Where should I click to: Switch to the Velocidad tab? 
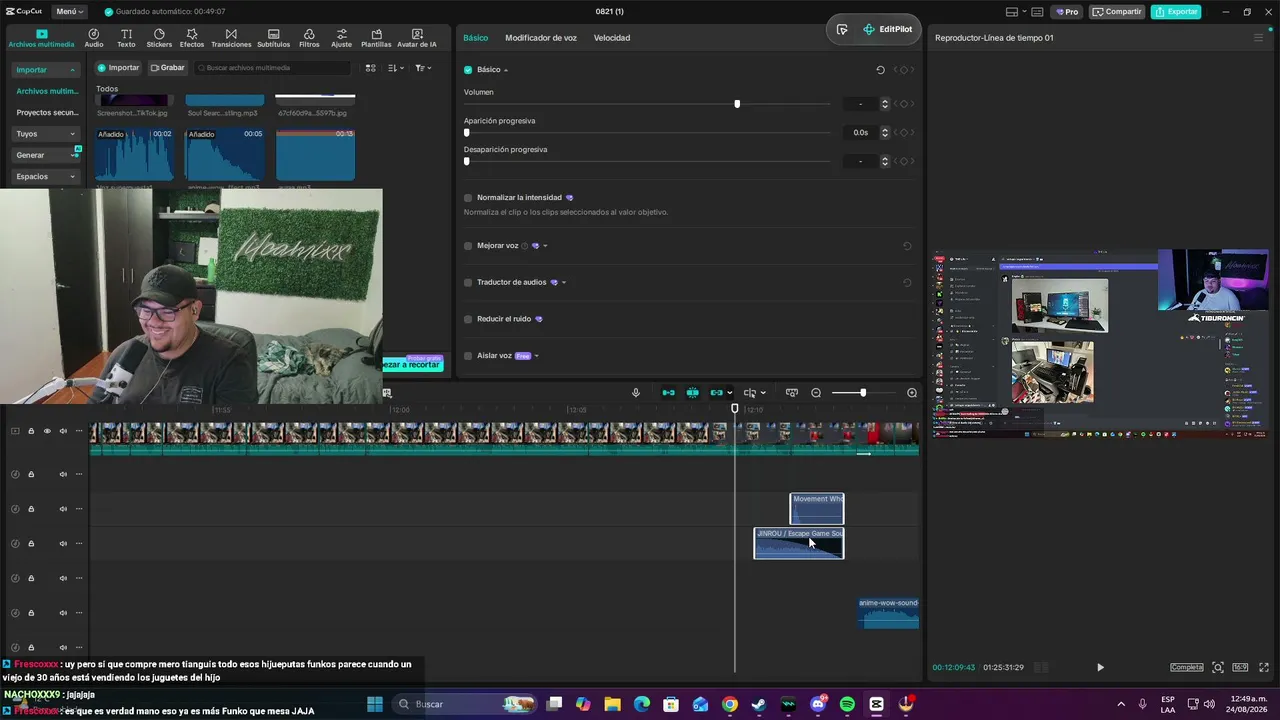pyautogui.click(x=612, y=38)
